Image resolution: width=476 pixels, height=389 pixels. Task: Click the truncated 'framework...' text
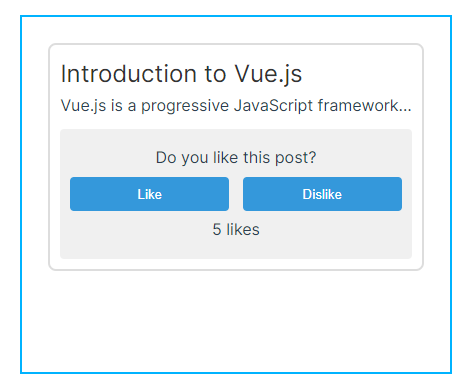click(365, 105)
